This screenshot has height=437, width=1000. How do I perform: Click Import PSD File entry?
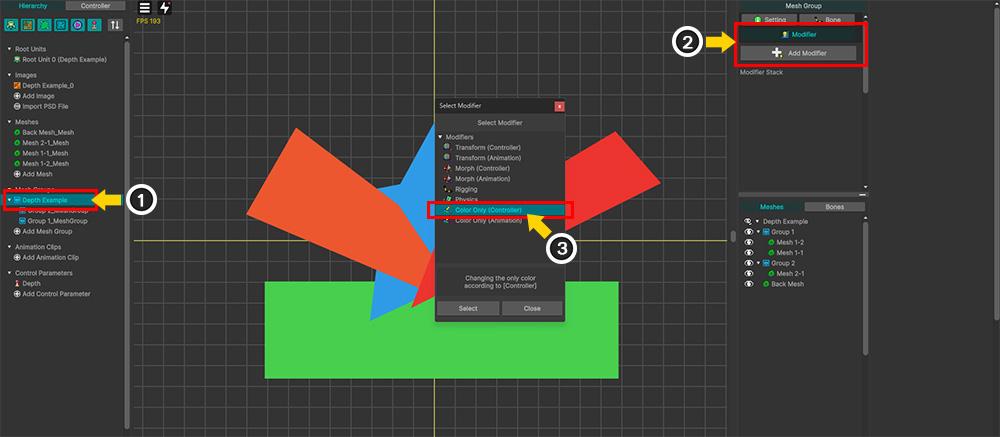coord(47,106)
